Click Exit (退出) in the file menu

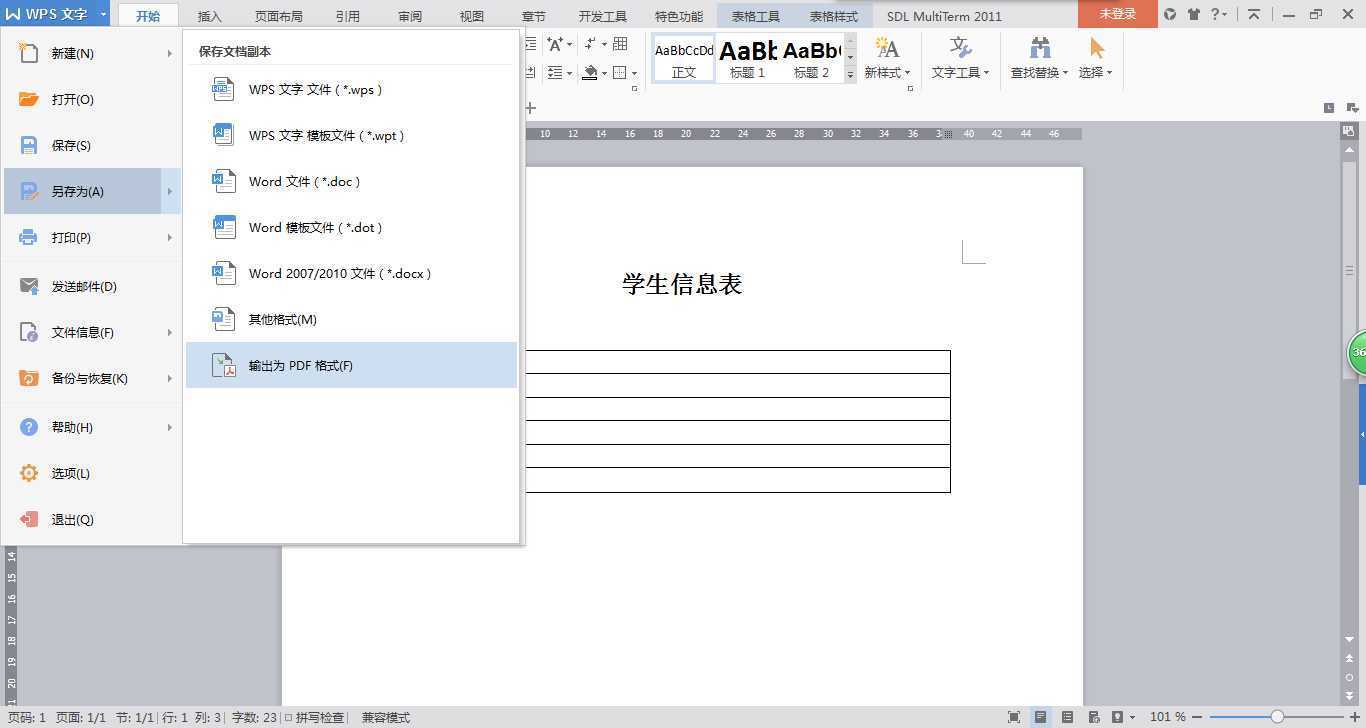click(92, 519)
